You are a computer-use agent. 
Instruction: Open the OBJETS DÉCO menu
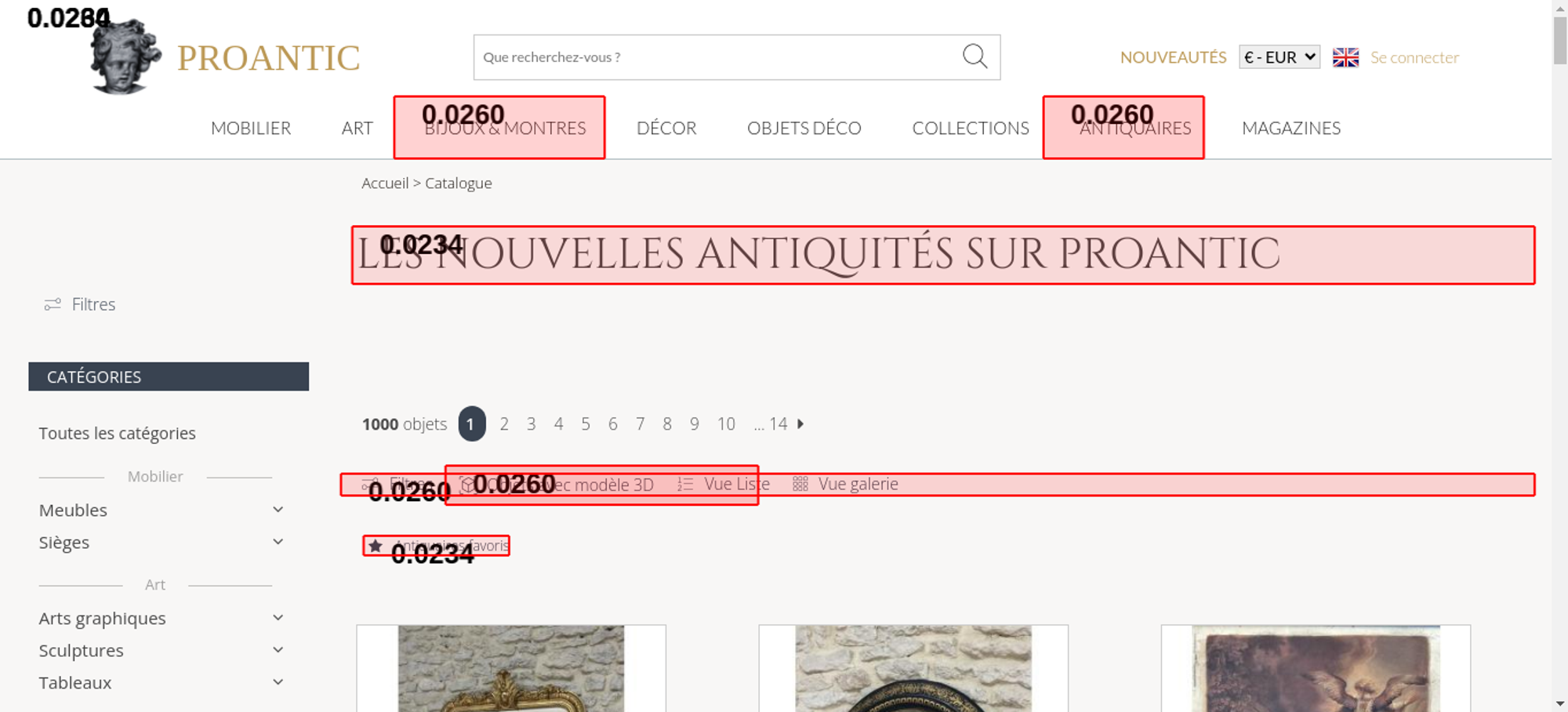click(804, 128)
